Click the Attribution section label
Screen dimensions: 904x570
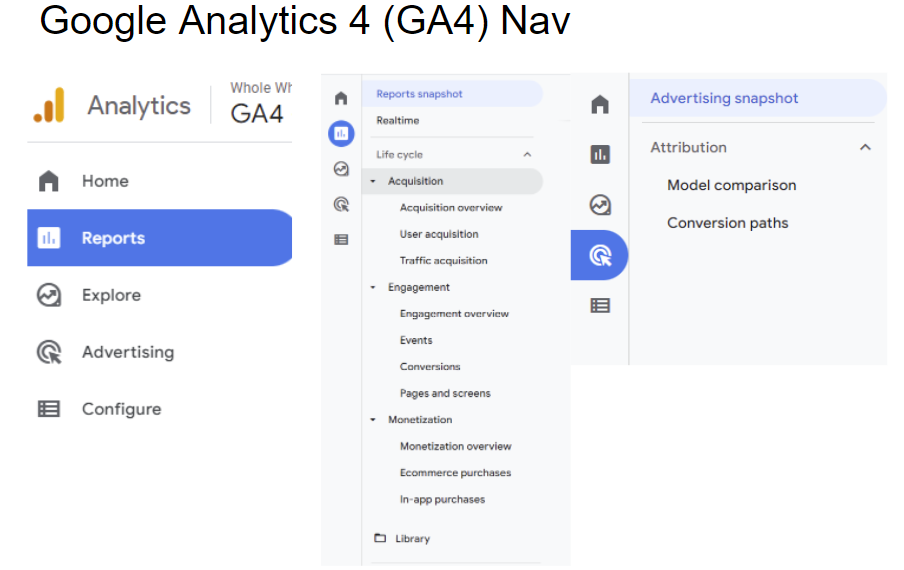(x=688, y=148)
